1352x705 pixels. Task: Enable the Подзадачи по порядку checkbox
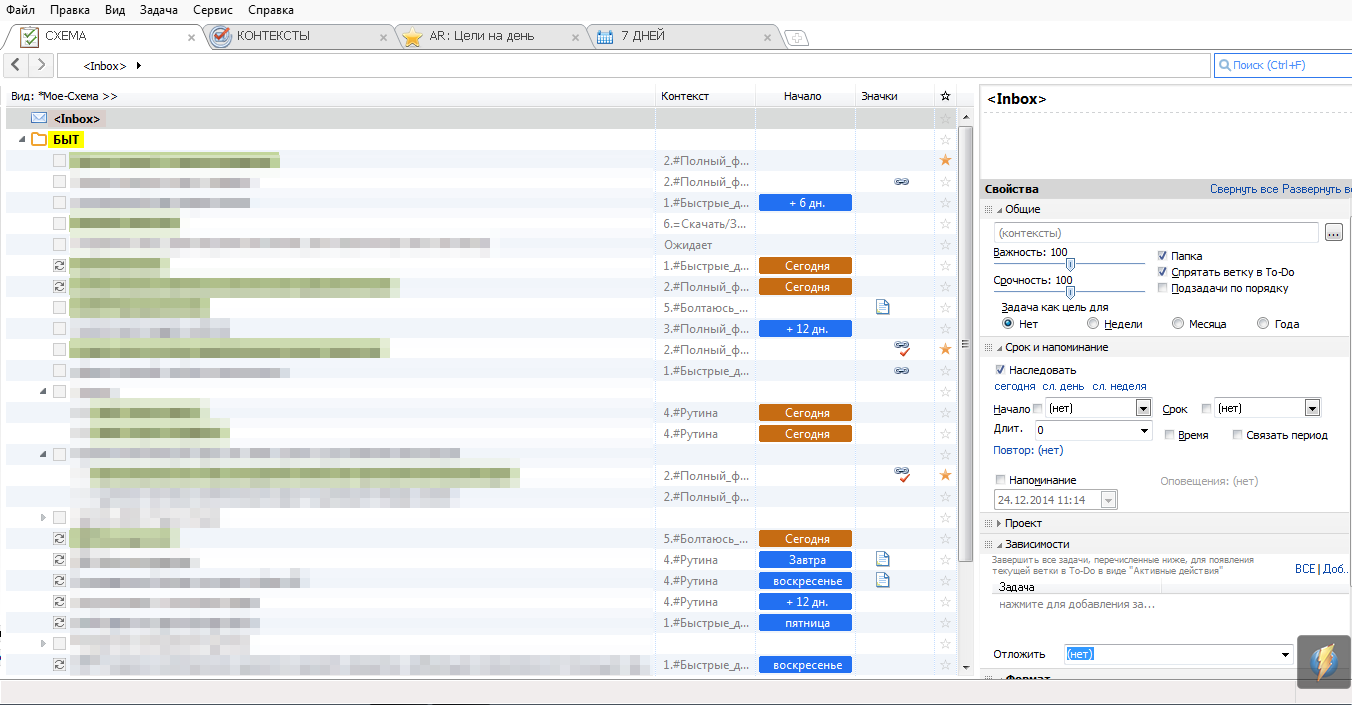pos(1162,288)
